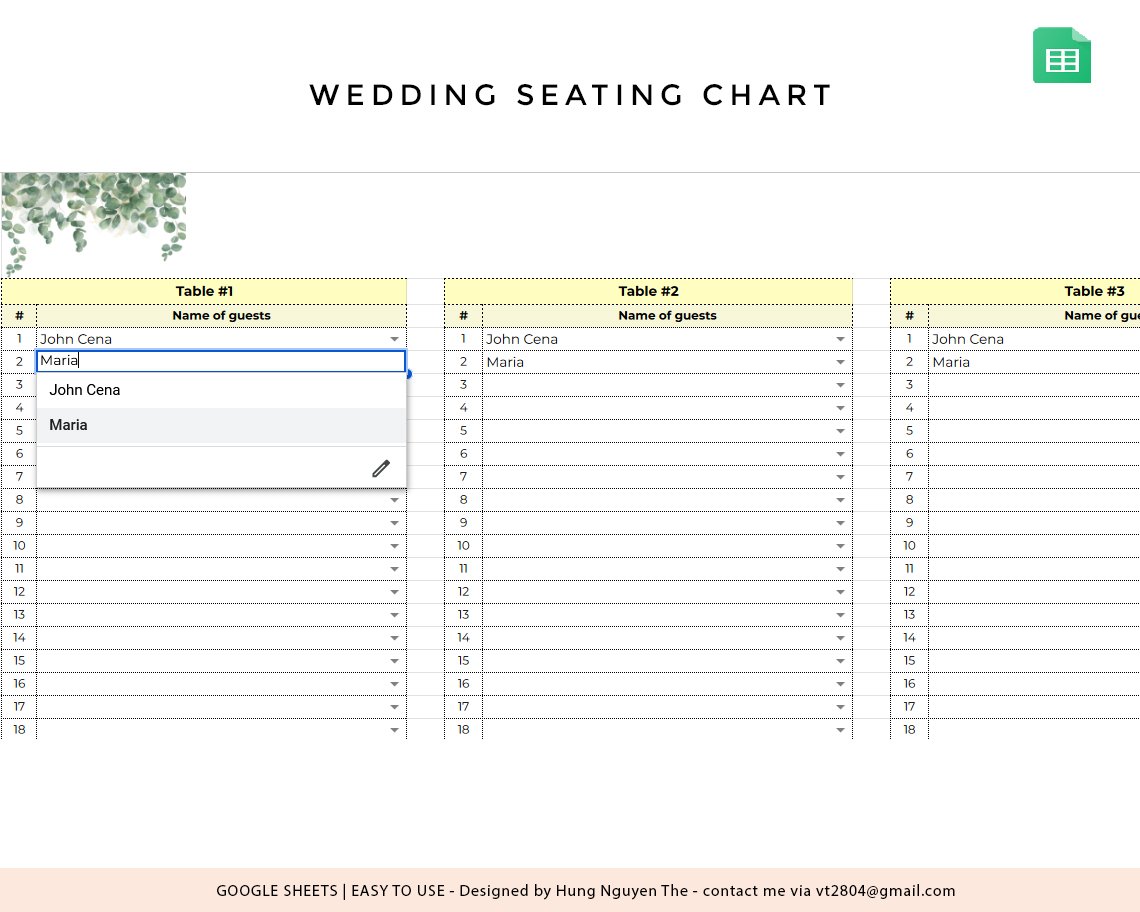This screenshot has width=1140, height=912.
Task: Click the blue fill handle on active cell
Action: [x=409, y=374]
